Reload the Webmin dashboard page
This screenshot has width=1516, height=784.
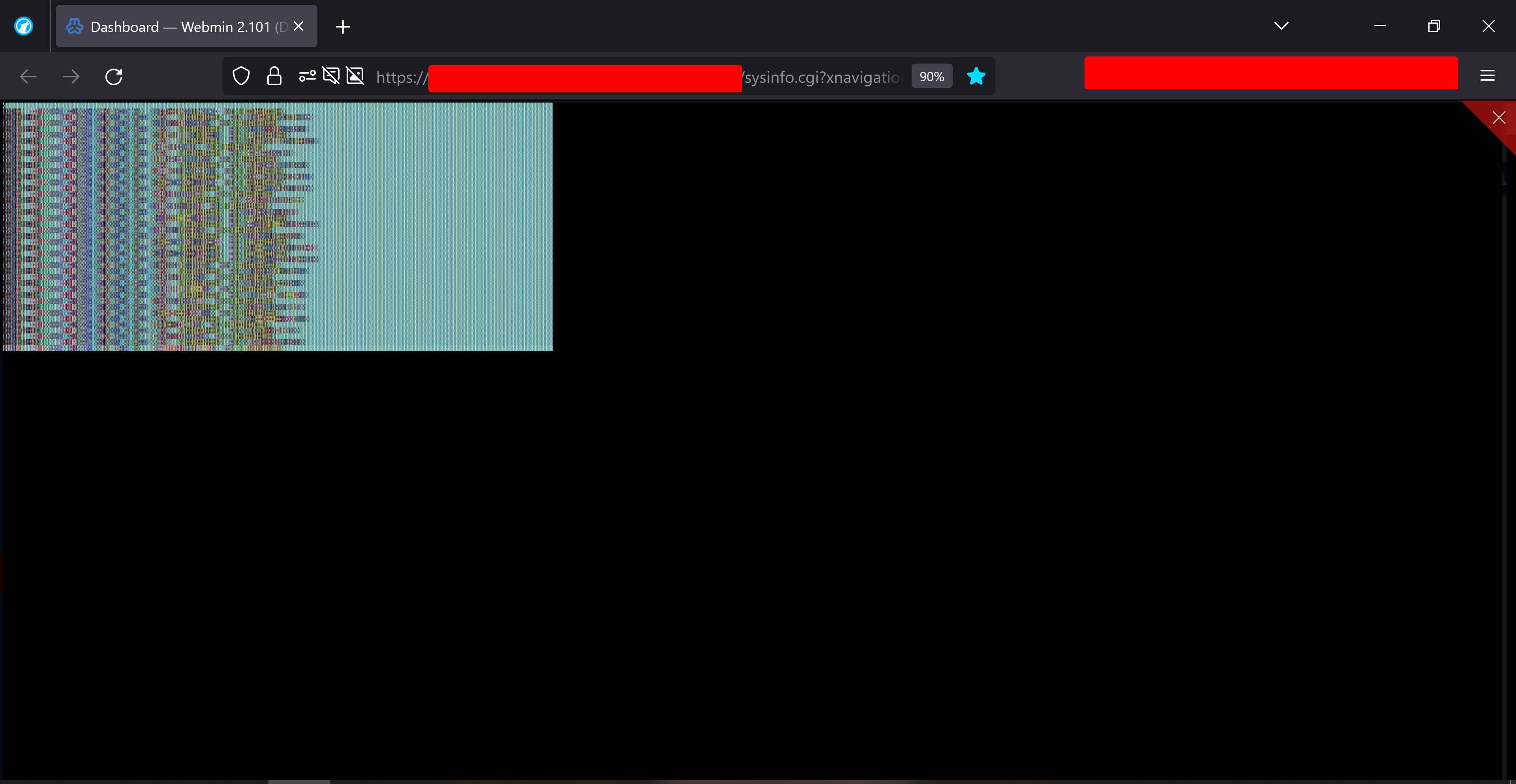pyautogui.click(x=114, y=77)
